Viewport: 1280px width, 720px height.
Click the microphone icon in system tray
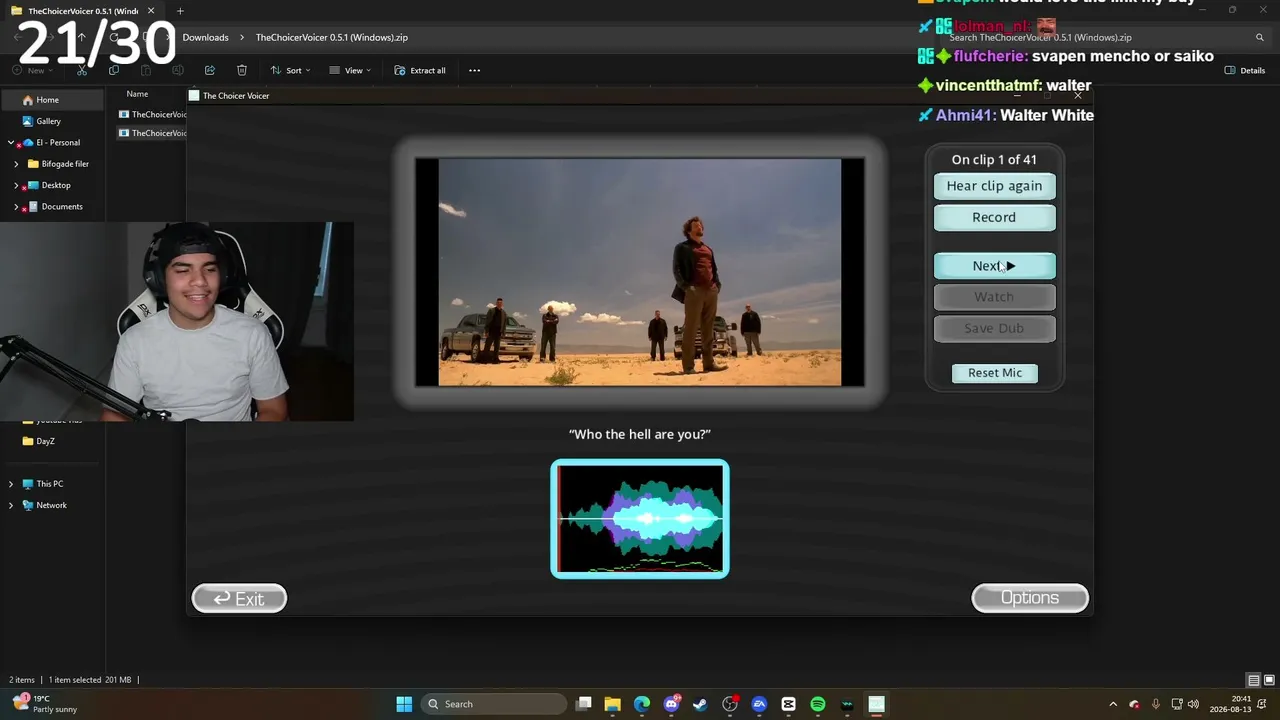[x=1156, y=704]
